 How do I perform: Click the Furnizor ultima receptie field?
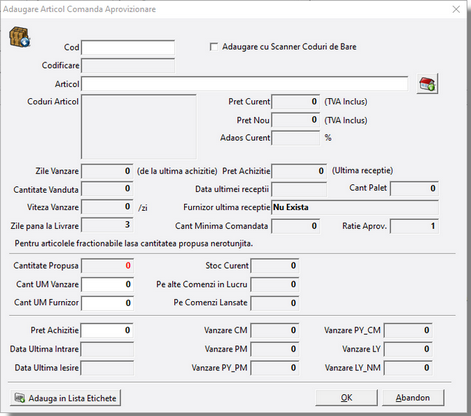coord(355,207)
